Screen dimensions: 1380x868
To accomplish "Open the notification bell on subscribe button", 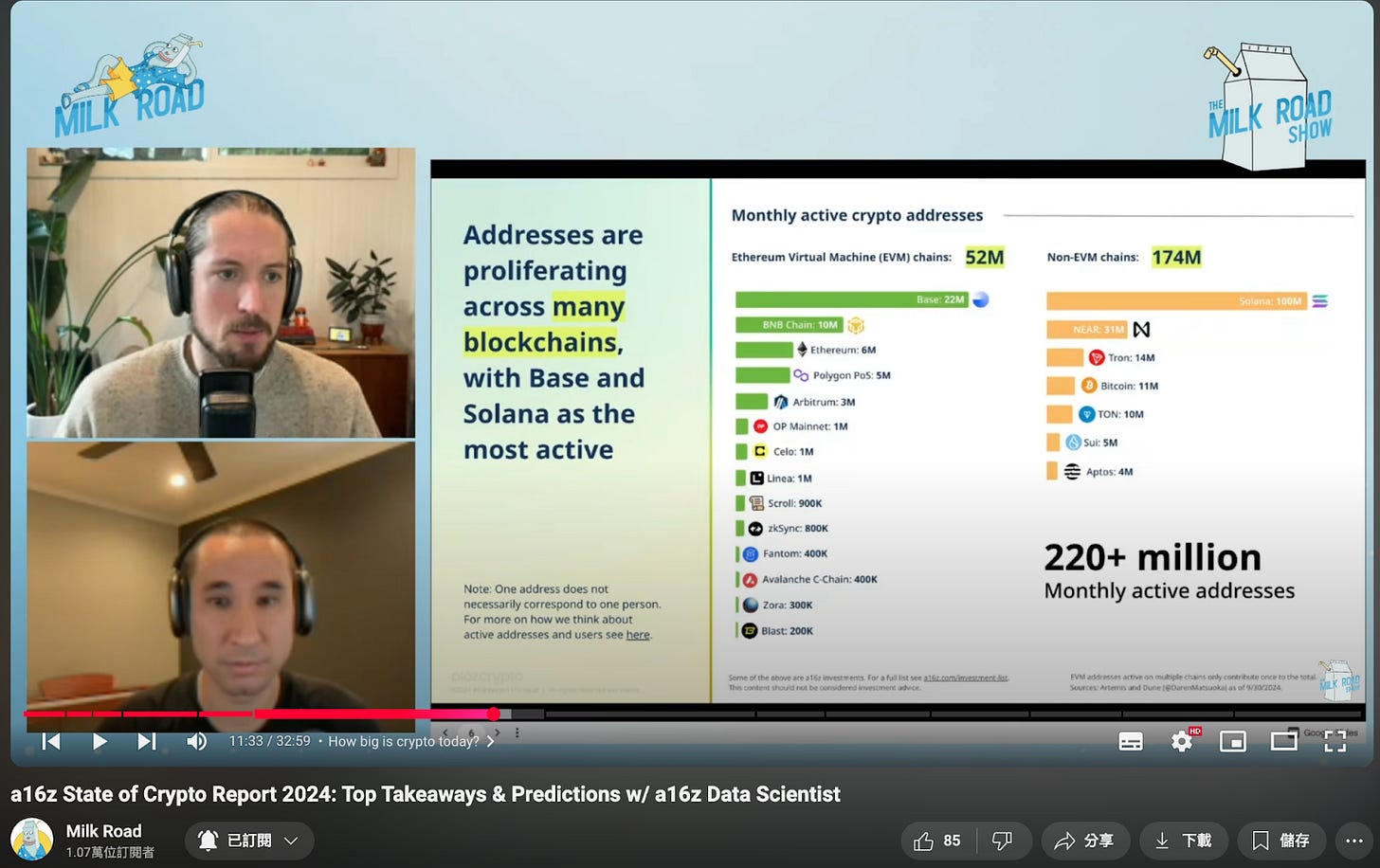I will (208, 841).
